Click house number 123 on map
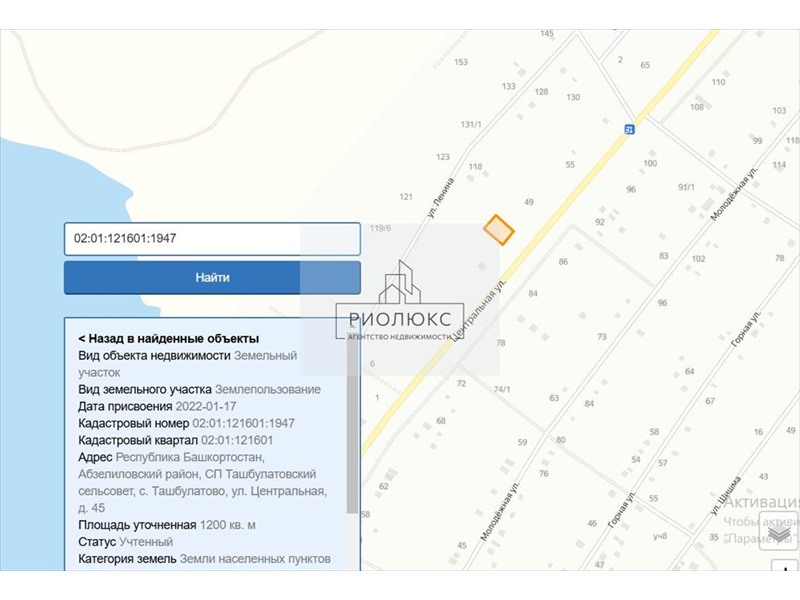Viewport: 800px width, 600px height. coord(443,157)
